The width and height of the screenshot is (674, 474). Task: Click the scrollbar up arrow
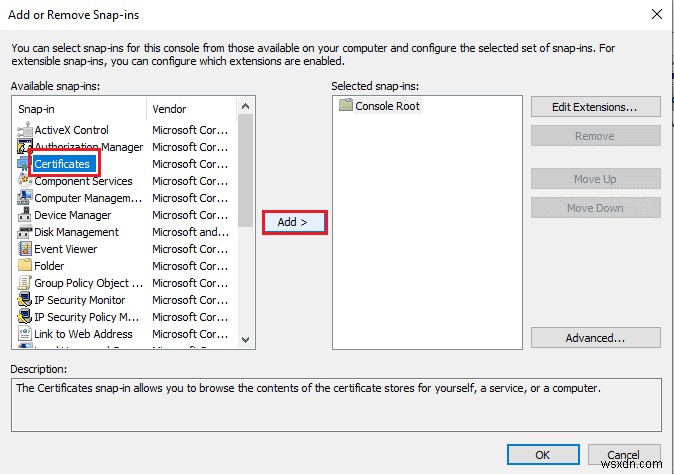click(245, 106)
